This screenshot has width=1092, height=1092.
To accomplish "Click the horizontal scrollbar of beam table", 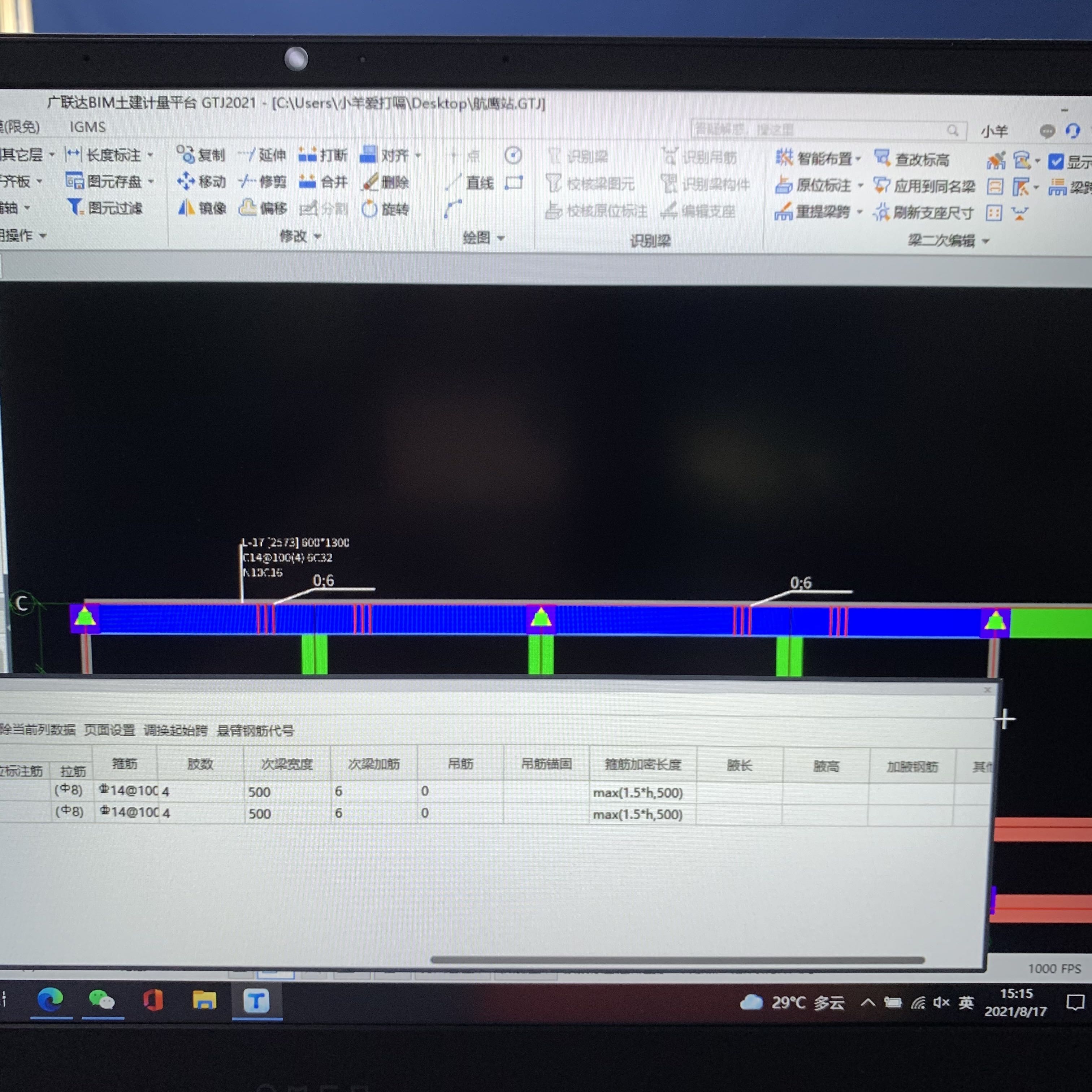I will click(x=677, y=960).
